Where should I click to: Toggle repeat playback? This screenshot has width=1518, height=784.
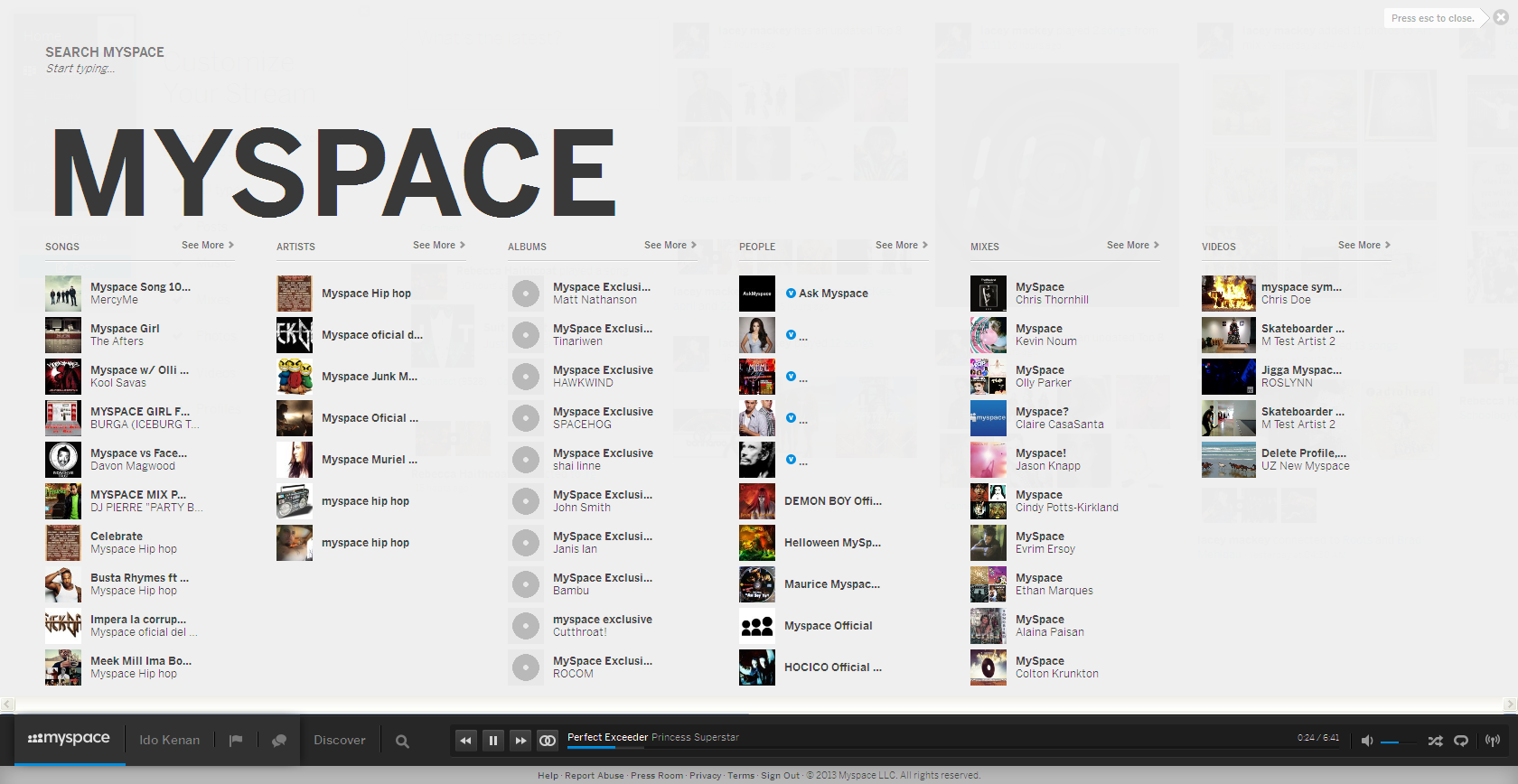click(1461, 741)
